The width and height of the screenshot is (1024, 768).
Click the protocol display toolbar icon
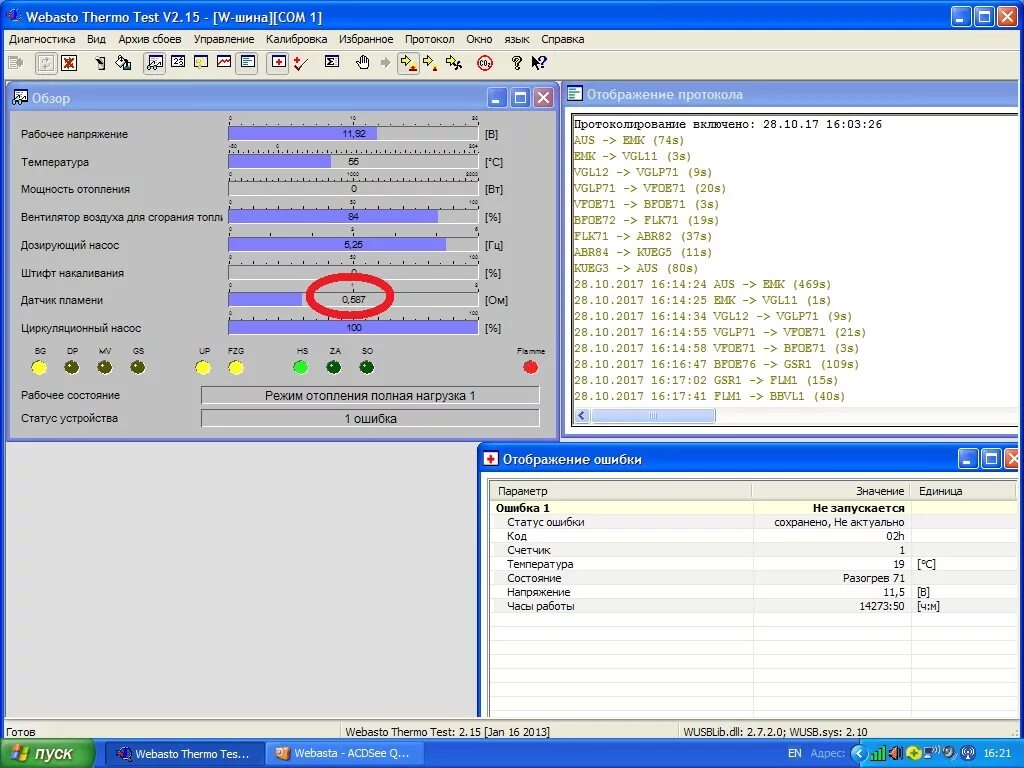pos(247,63)
